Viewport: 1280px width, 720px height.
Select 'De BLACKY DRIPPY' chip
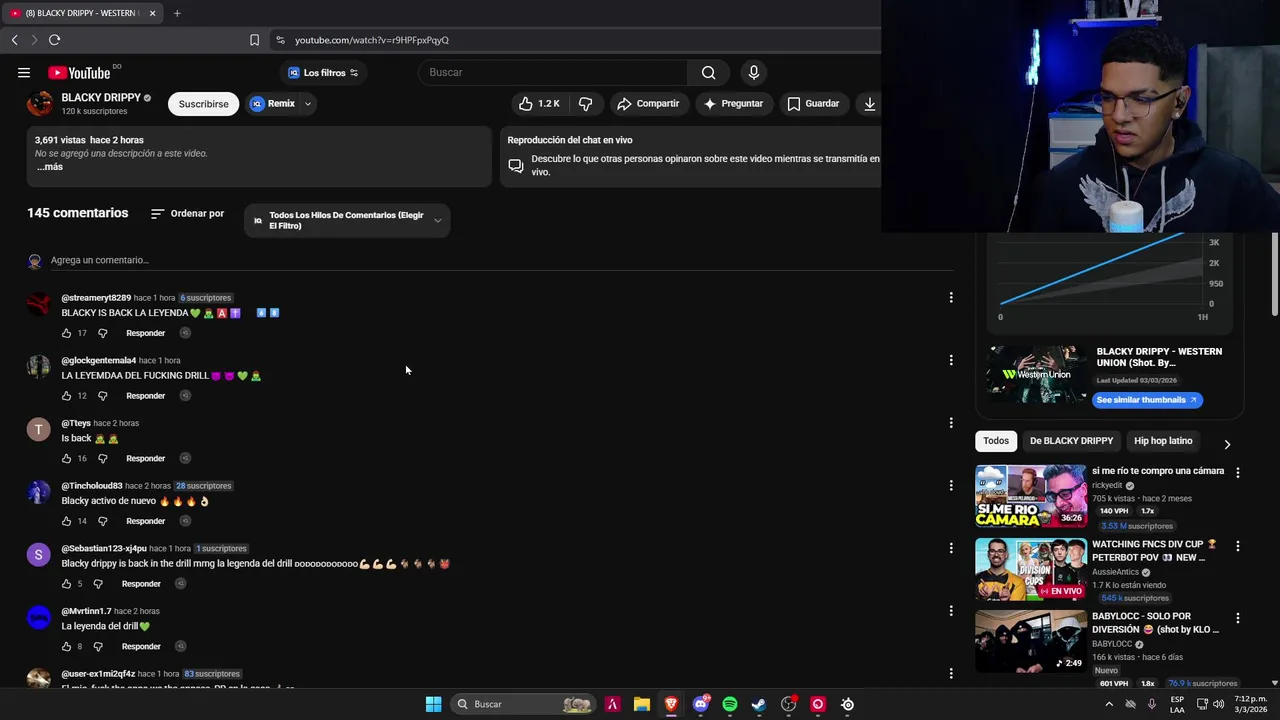tap(1071, 441)
